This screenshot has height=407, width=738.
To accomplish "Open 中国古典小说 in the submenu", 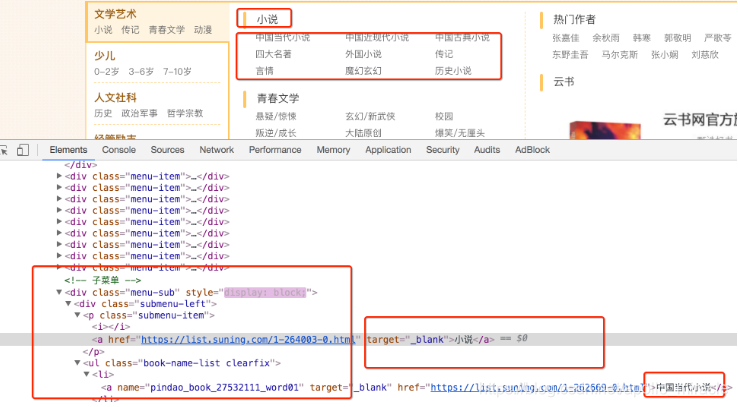I will tap(462, 37).
